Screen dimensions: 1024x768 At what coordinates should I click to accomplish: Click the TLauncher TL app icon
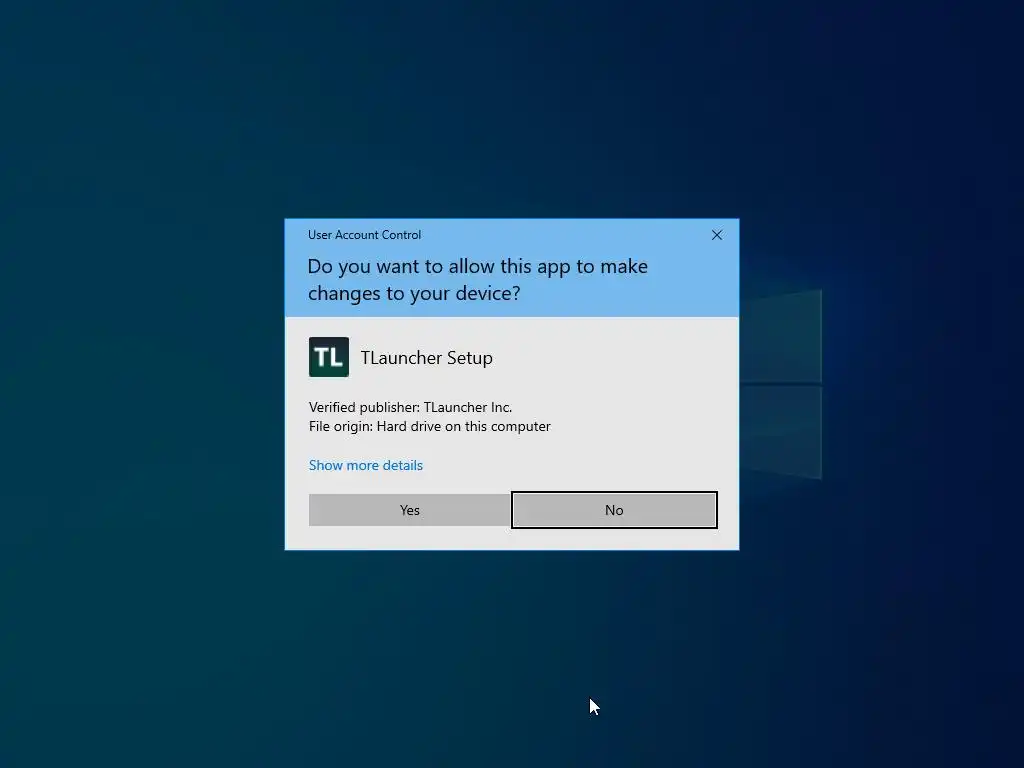click(328, 357)
